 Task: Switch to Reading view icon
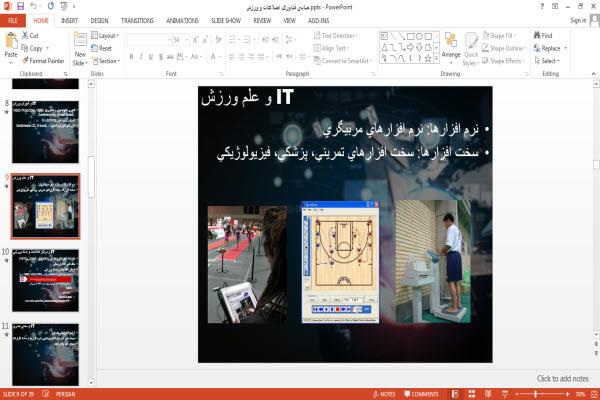(488, 394)
